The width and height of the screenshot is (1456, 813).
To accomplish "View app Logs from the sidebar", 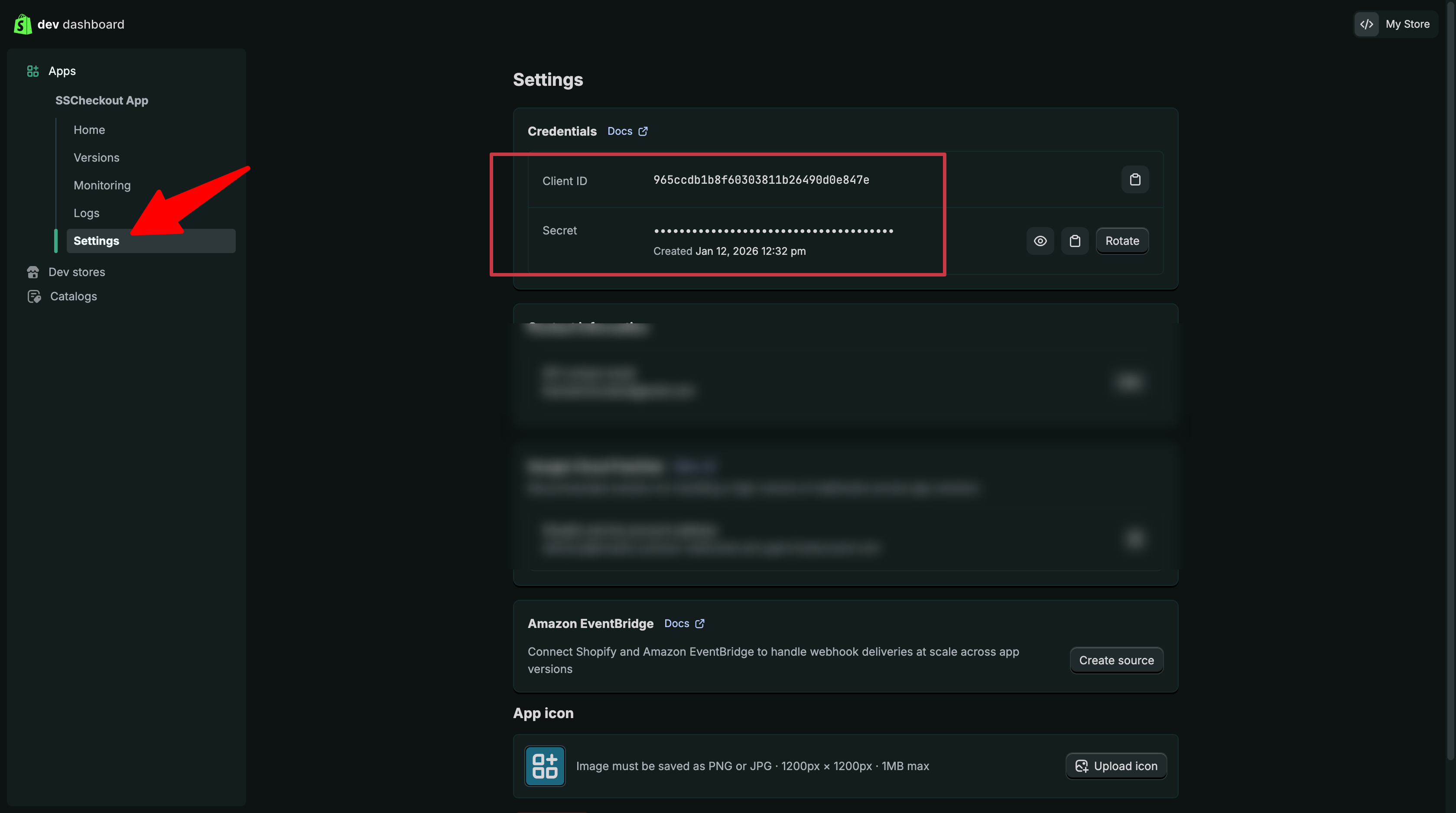I will pyautogui.click(x=86, y=213).
